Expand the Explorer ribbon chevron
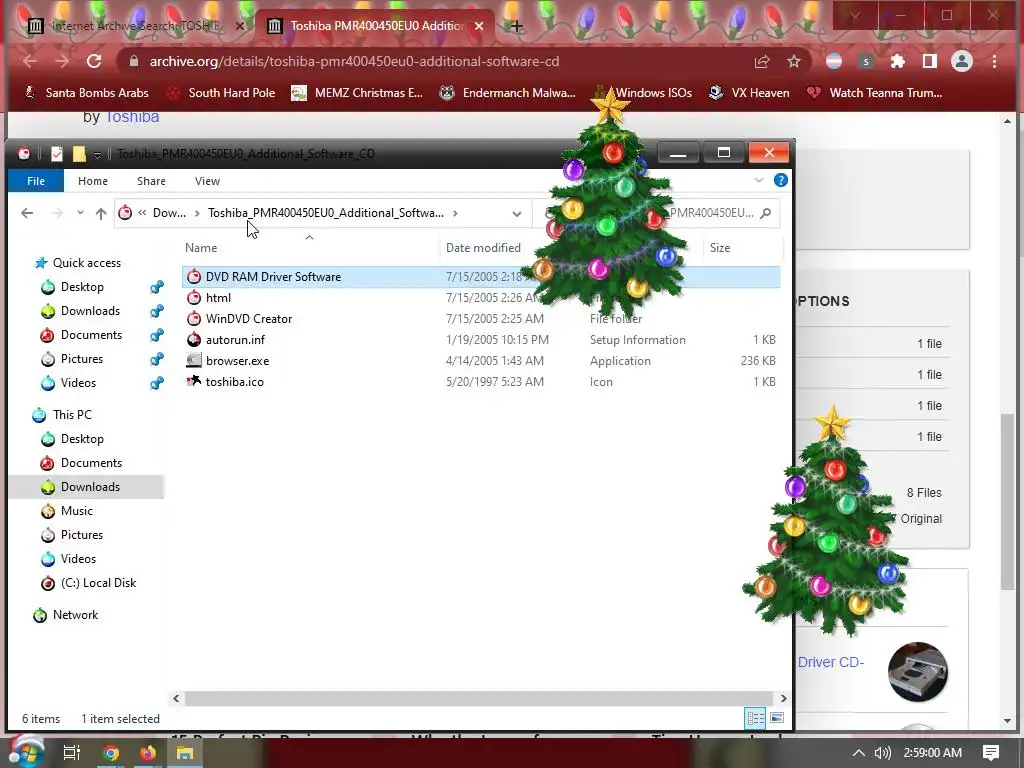 pos(758,180)
